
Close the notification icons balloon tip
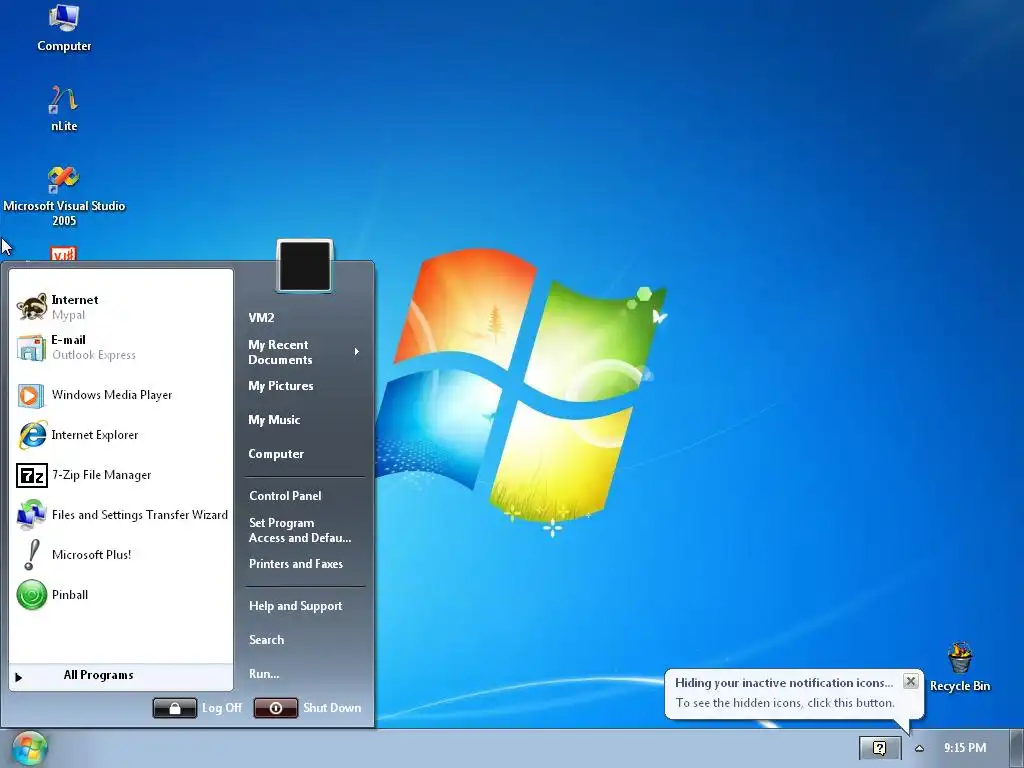click(910, 682)
